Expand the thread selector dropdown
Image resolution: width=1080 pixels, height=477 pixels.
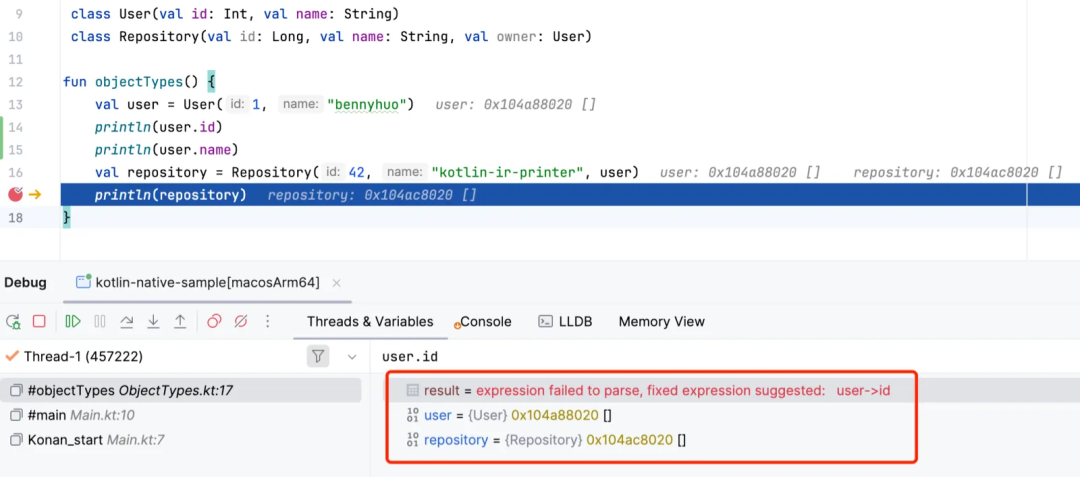pos(353,357)
